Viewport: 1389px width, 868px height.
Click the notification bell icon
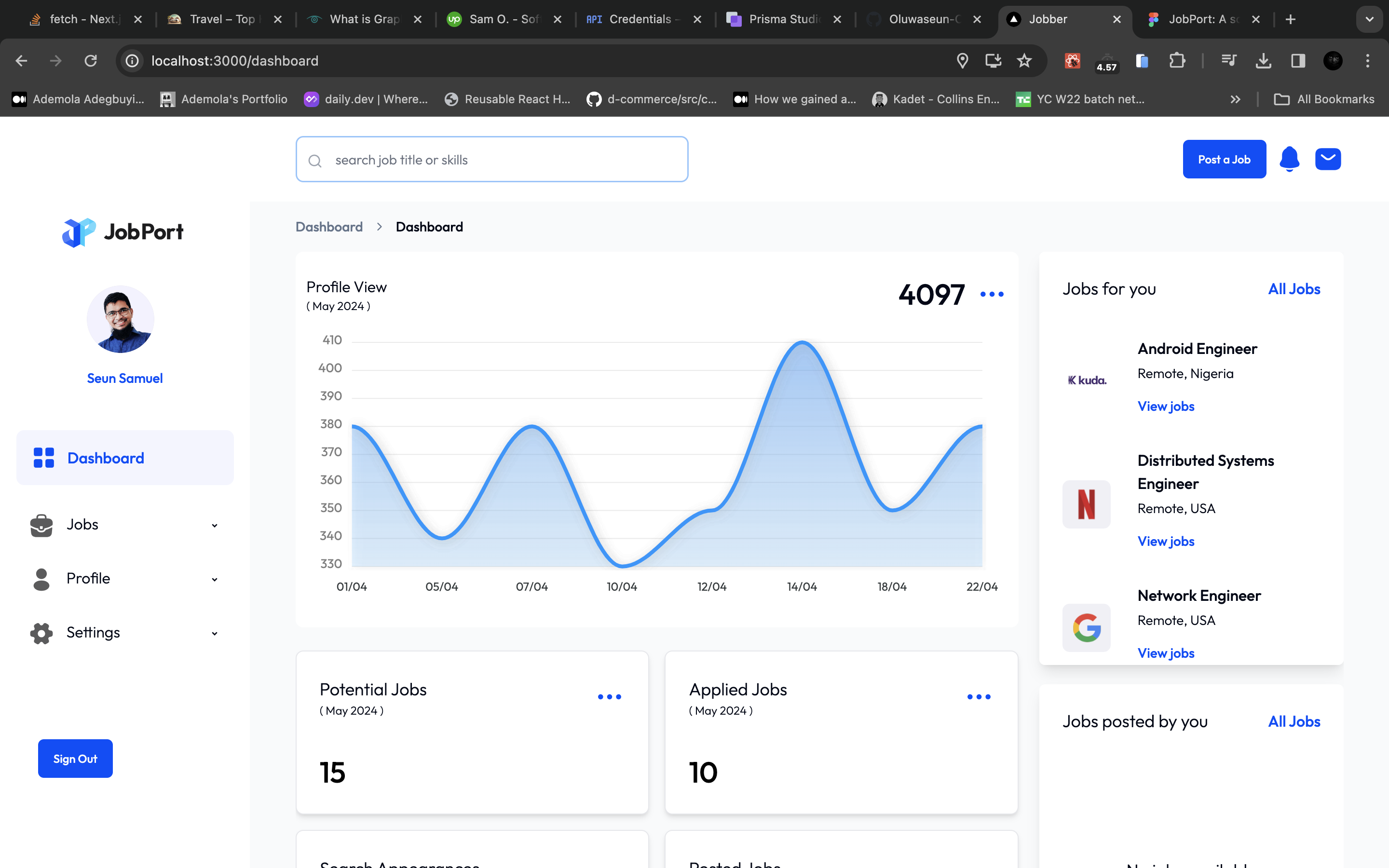pos(1289,159)
